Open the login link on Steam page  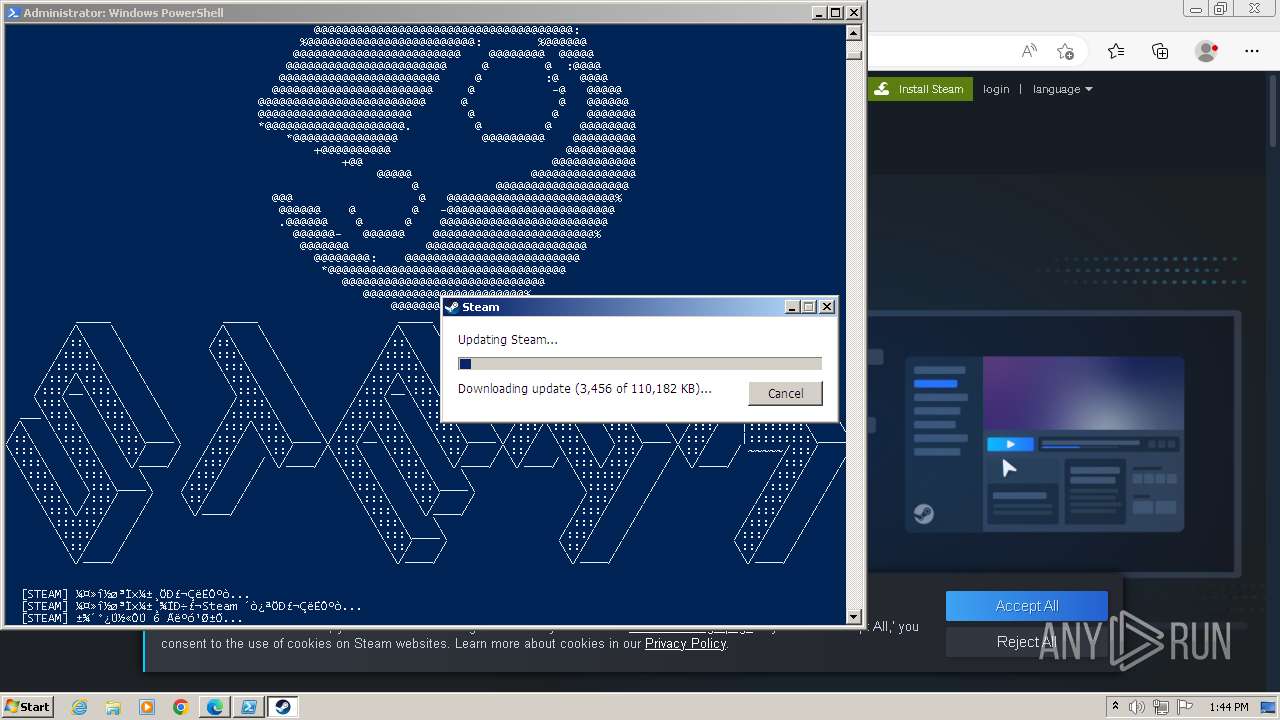[x=996, y=89]
